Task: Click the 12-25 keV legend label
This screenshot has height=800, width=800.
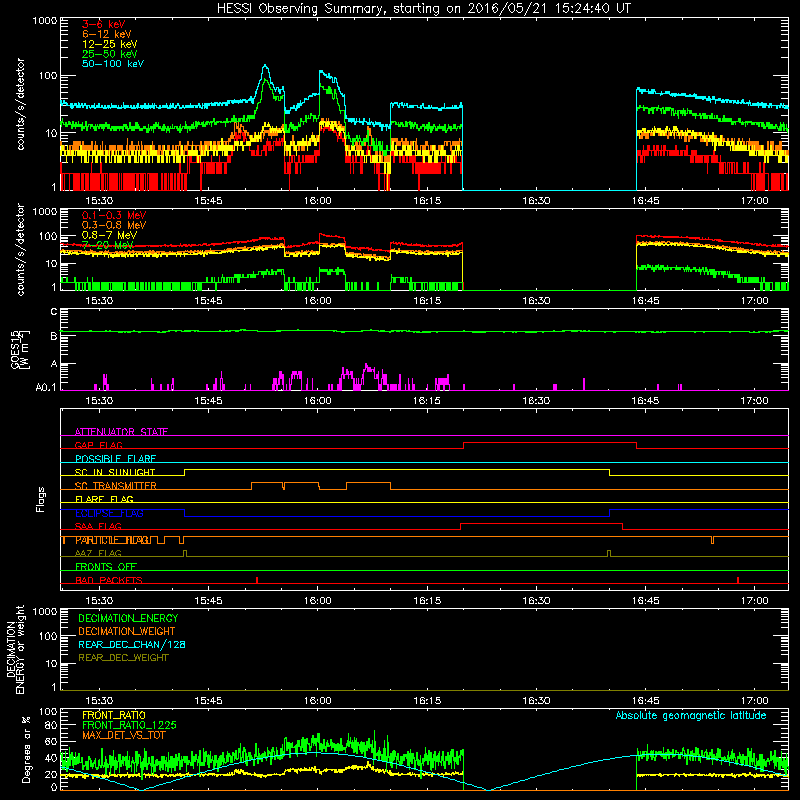Action: click(x=110, y=44)
